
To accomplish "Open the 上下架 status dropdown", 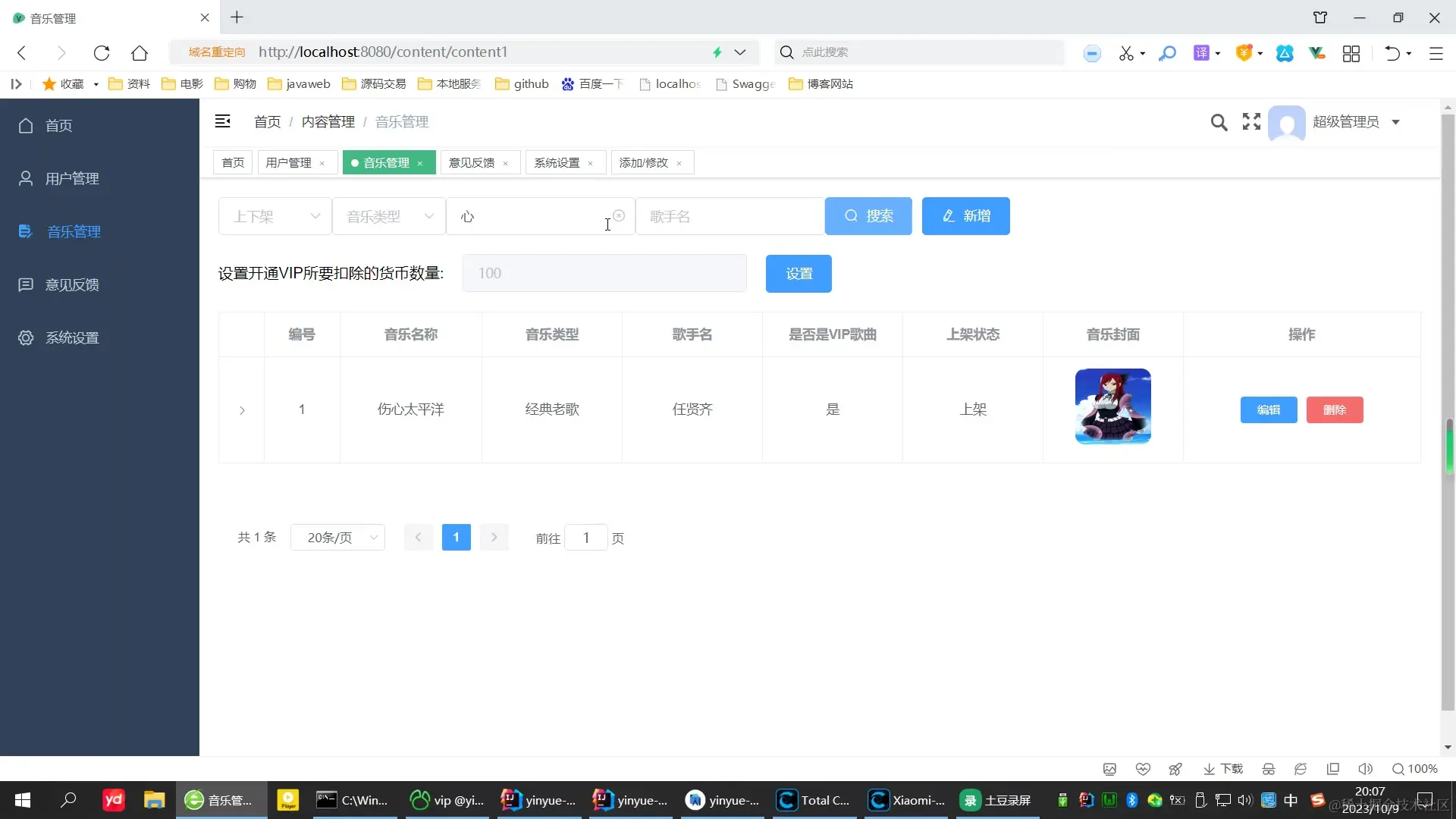I will coord(275,217).
